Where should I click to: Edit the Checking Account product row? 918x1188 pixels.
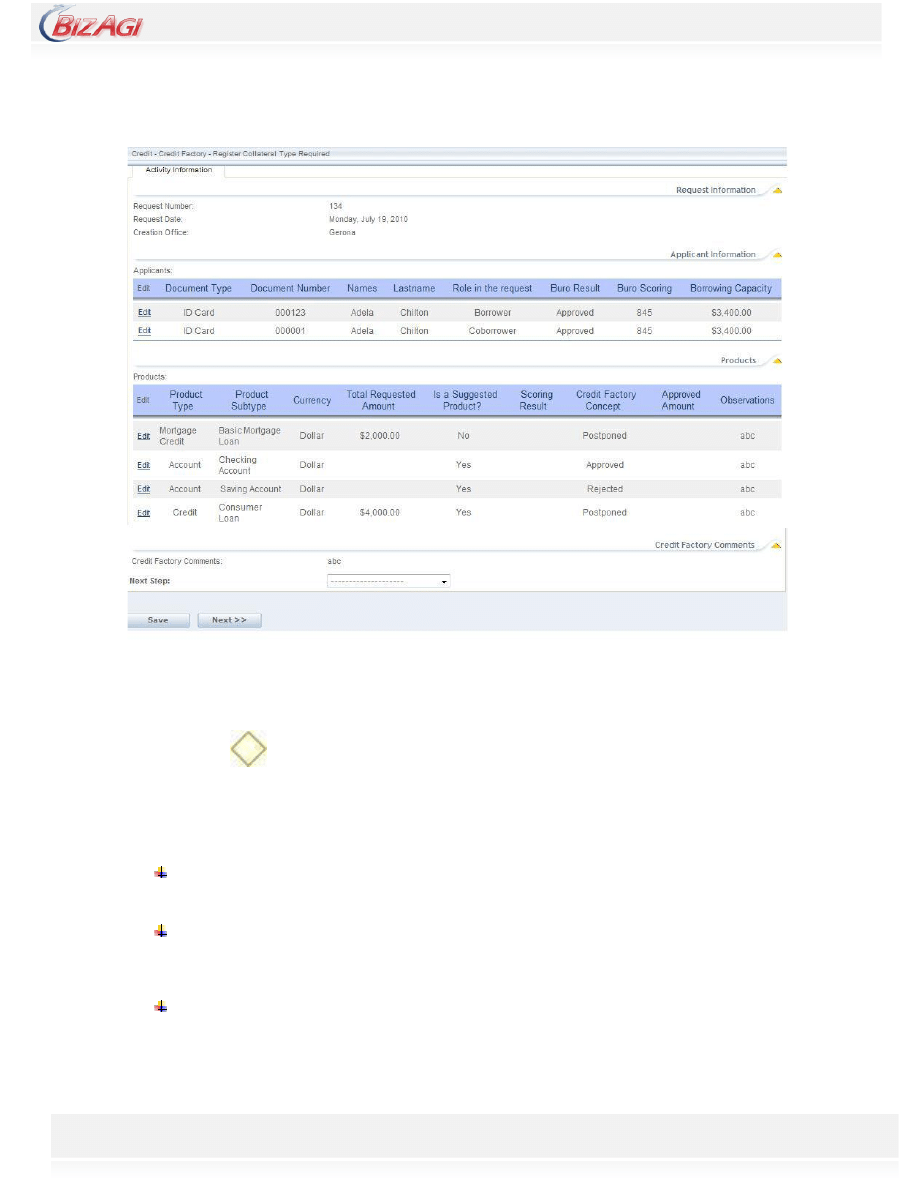pos(143,465)
